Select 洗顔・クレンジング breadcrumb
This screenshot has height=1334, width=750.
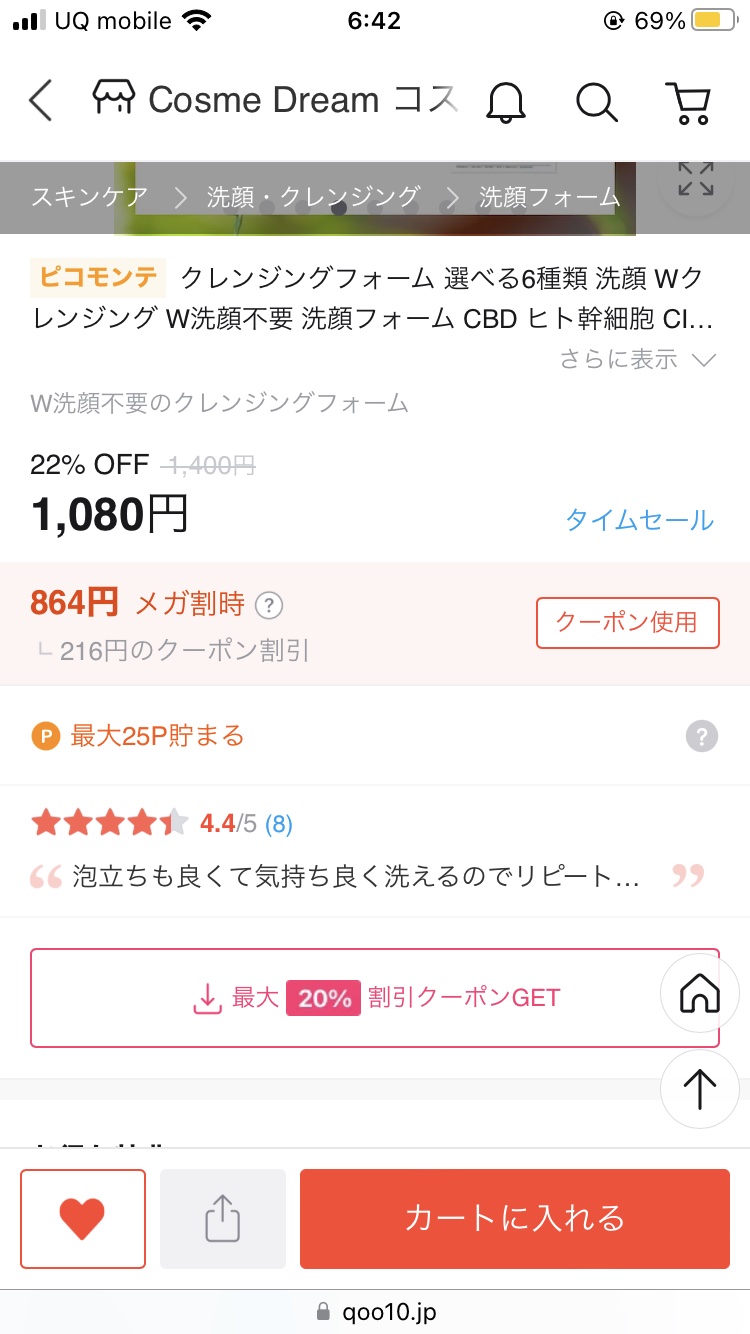tap(313, 197)
